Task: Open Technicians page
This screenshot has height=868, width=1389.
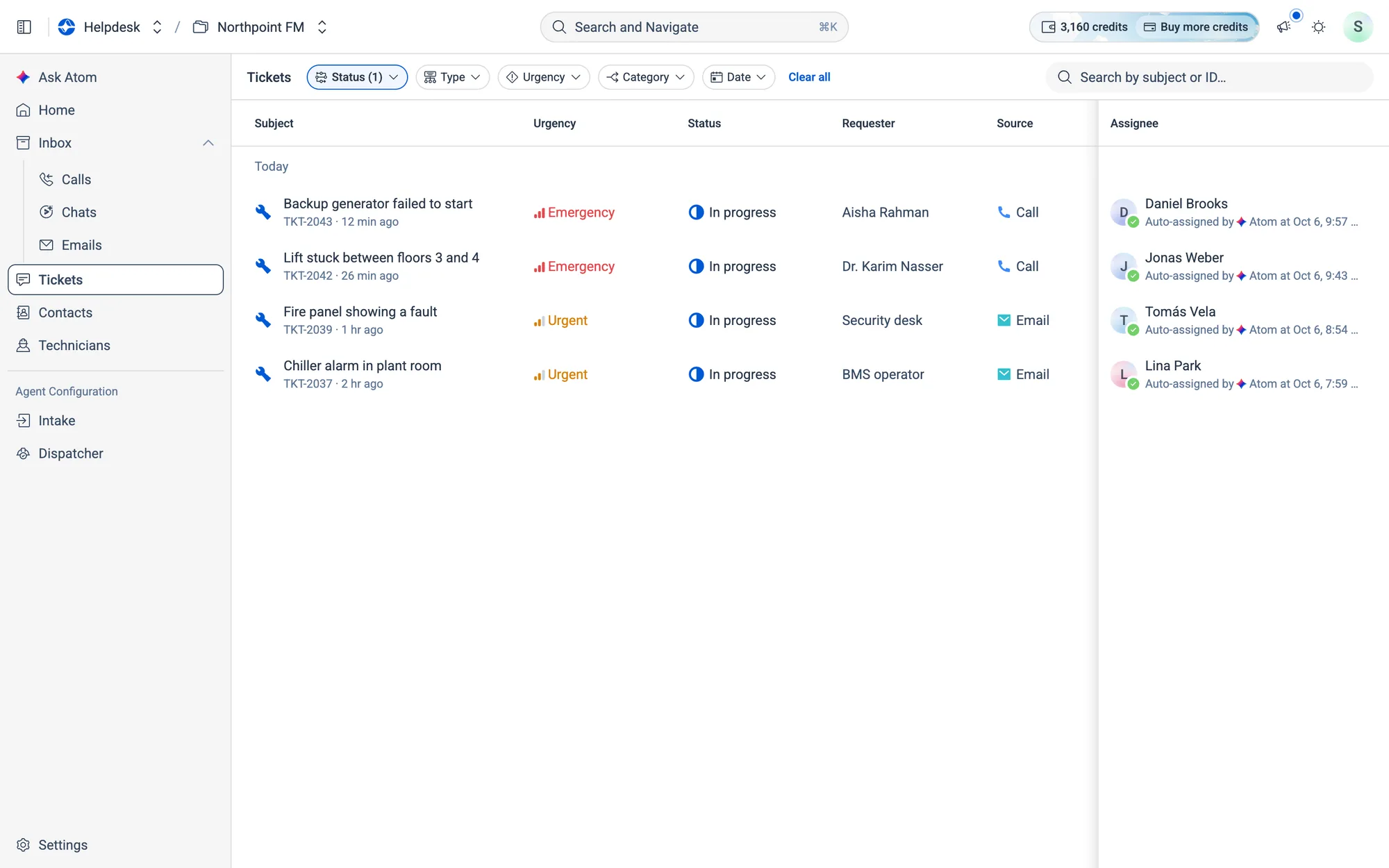Action: (x=115, y=345)
